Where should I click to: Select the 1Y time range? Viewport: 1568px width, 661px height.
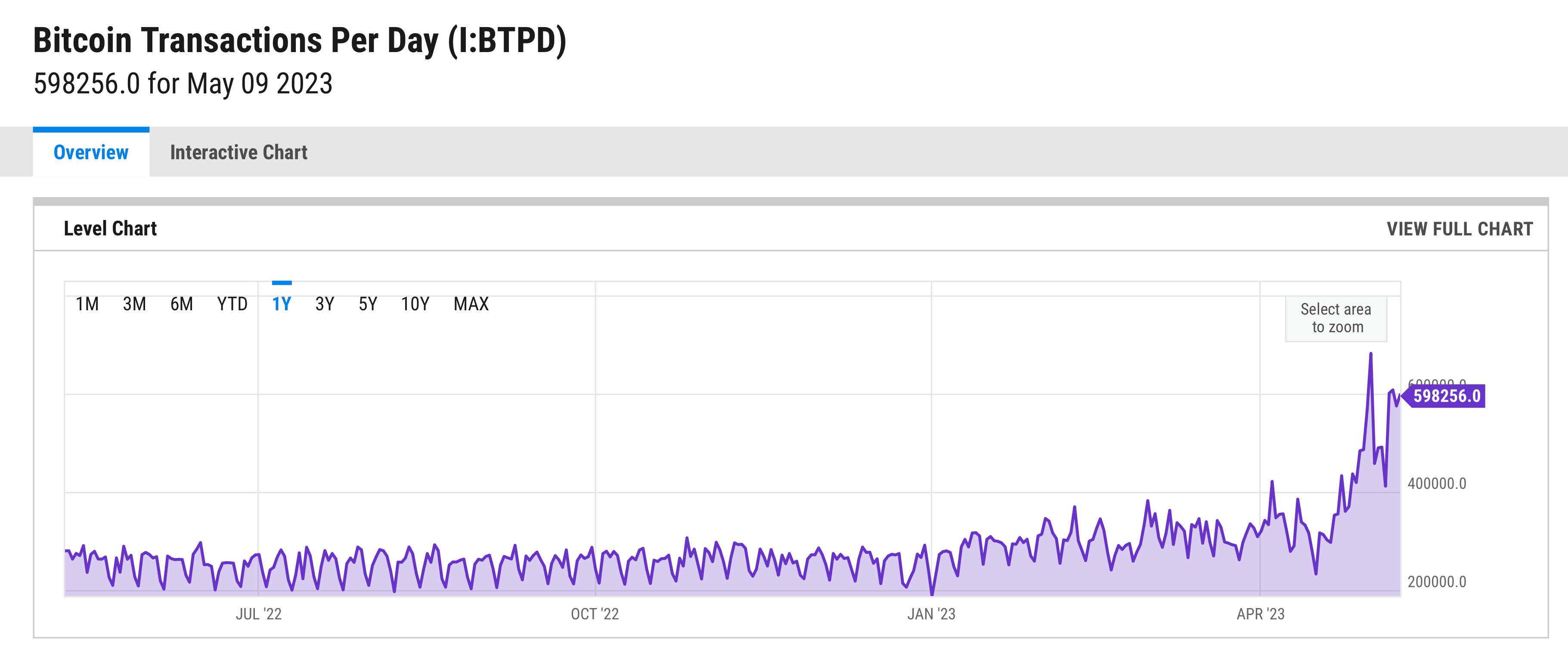[281, 304]
